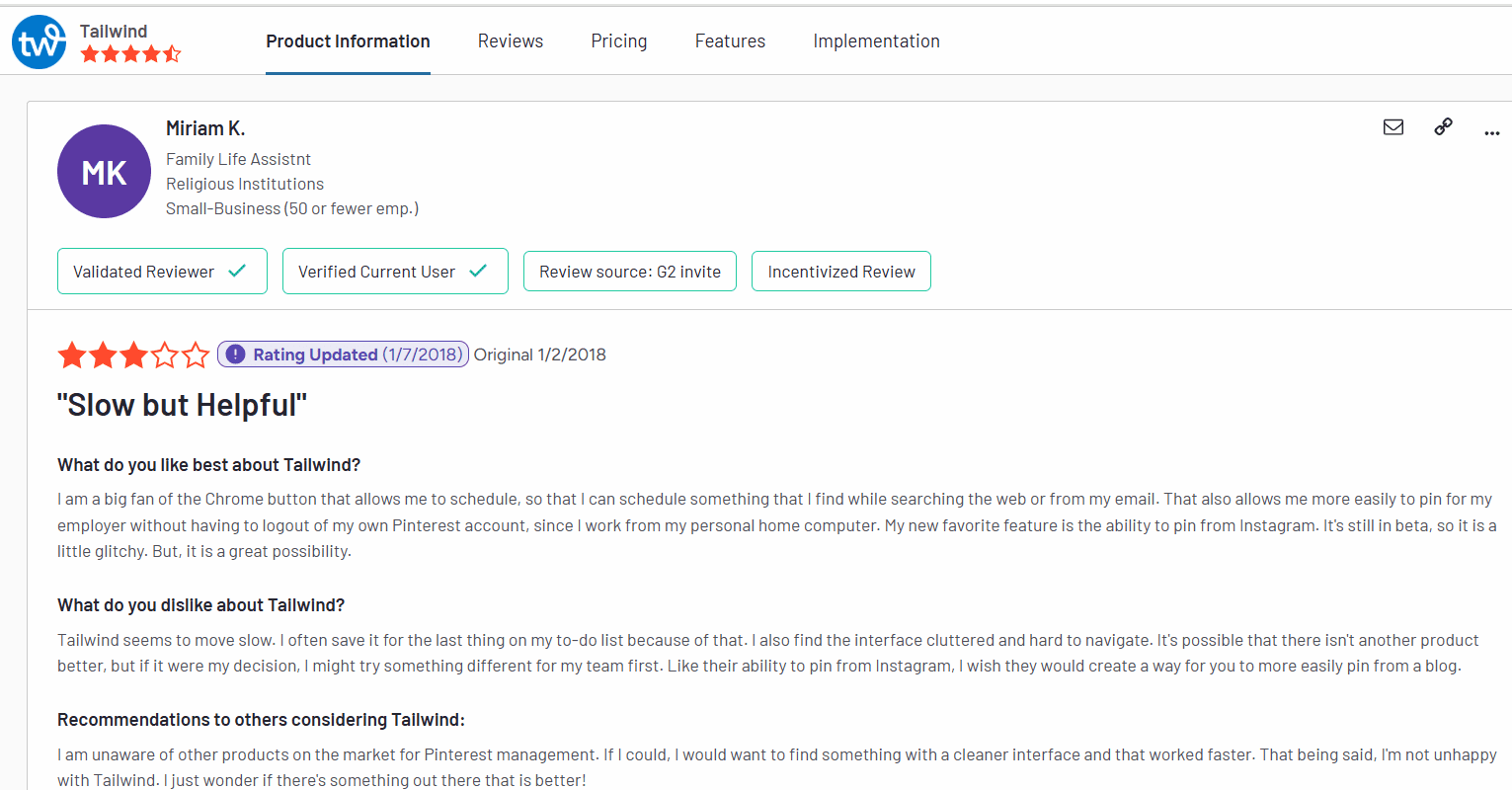Viewport: 1512px width, 790px height.
Task: Click the Rating Updated (1/7/2018) label
Action: pyautogui.click(x=357, y=355)
